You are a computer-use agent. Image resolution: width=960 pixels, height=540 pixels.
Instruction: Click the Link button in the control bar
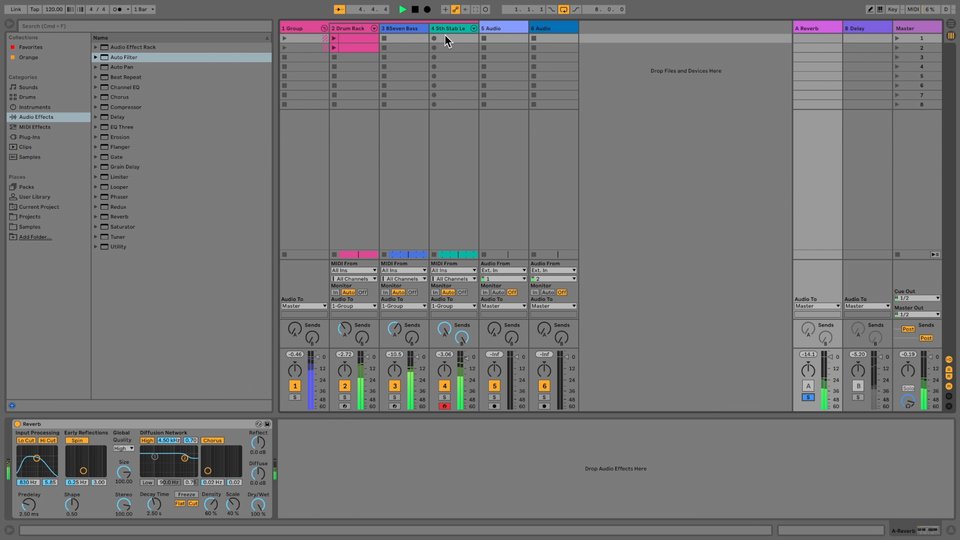[16, 9]
